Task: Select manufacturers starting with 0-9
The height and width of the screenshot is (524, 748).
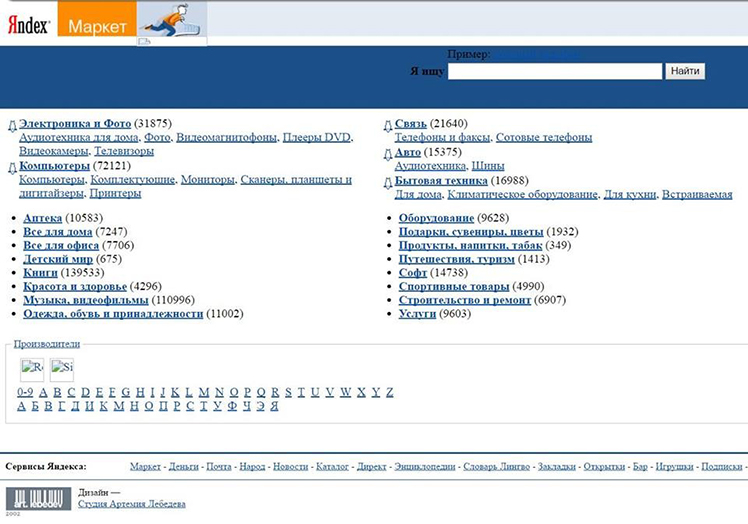Action: [x=25, y=392]
